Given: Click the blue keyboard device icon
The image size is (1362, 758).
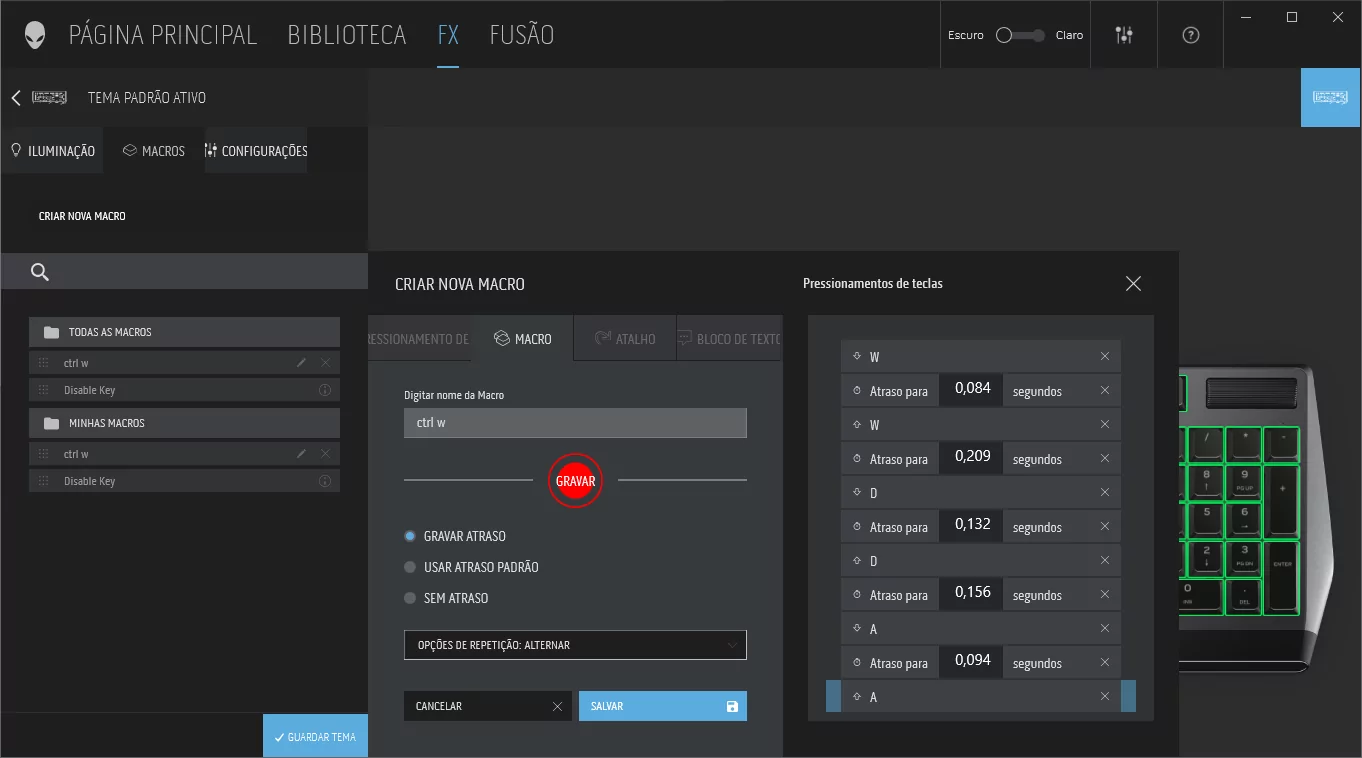Looking at the screenshot, I should 1330,97.
